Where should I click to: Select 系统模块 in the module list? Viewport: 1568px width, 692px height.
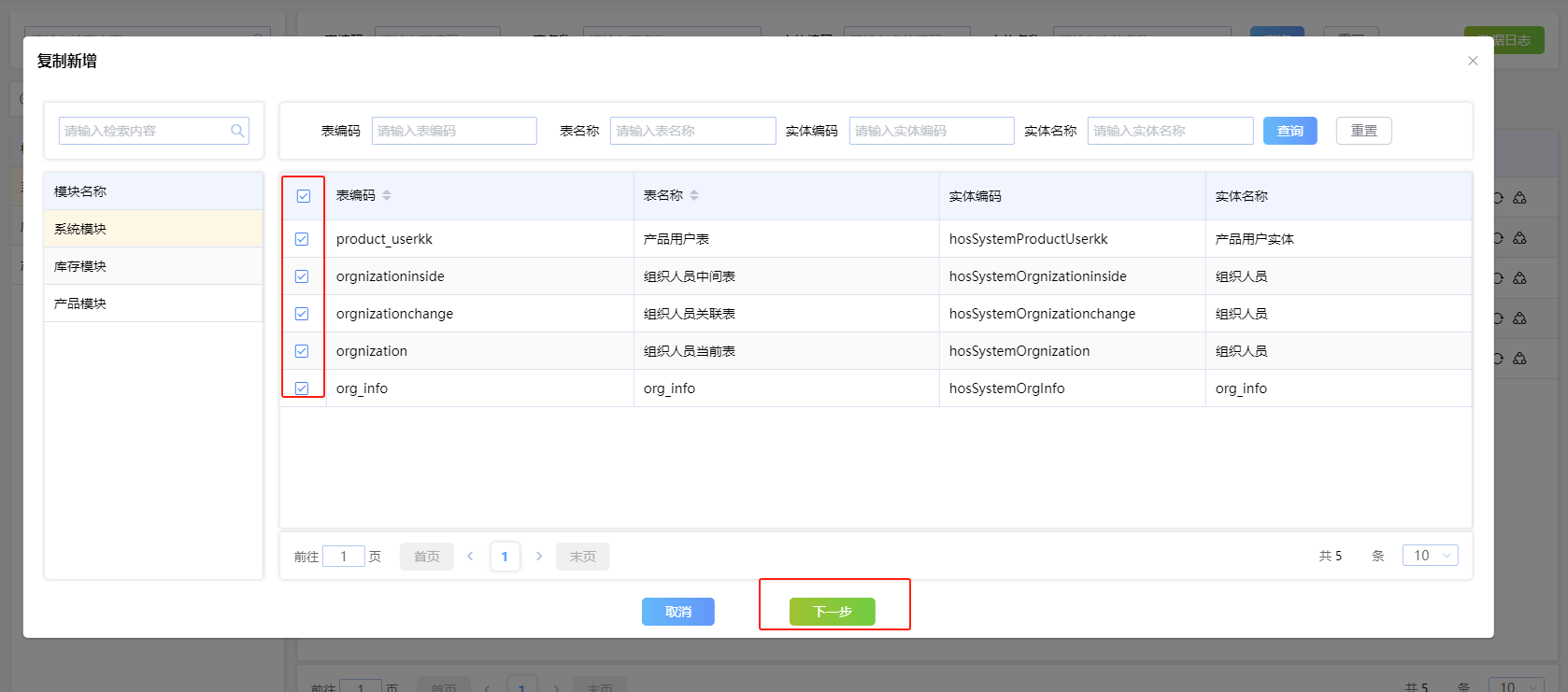[x=153, y=229]
